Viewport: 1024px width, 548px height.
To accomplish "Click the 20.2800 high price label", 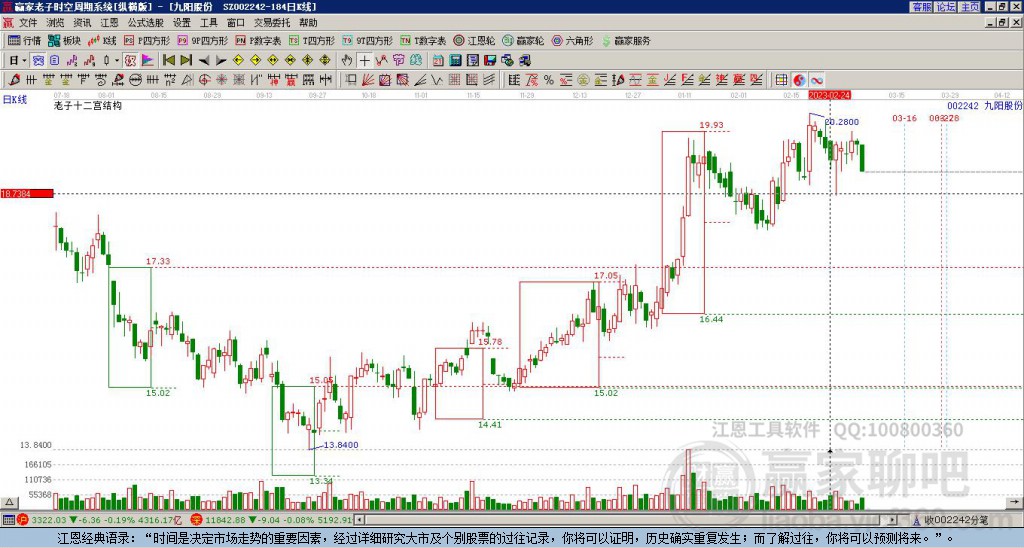I will [842, 122].
